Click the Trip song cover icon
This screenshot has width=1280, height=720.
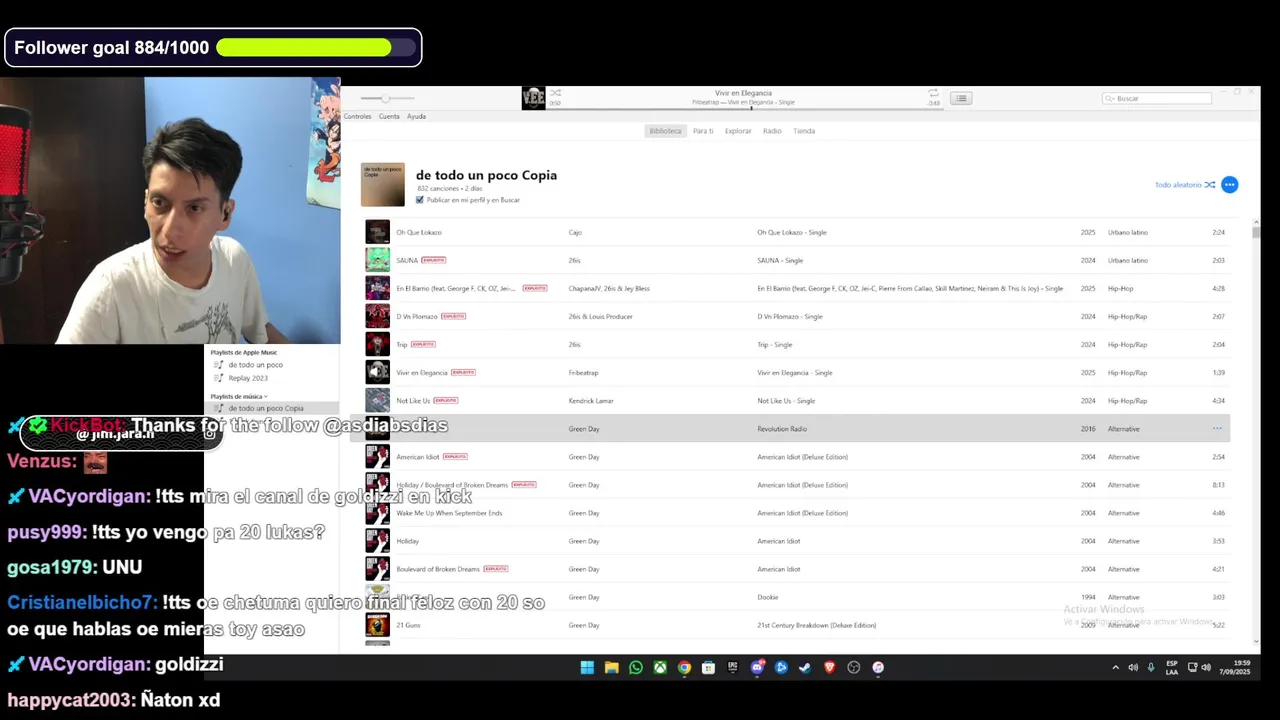pos(377,344)
